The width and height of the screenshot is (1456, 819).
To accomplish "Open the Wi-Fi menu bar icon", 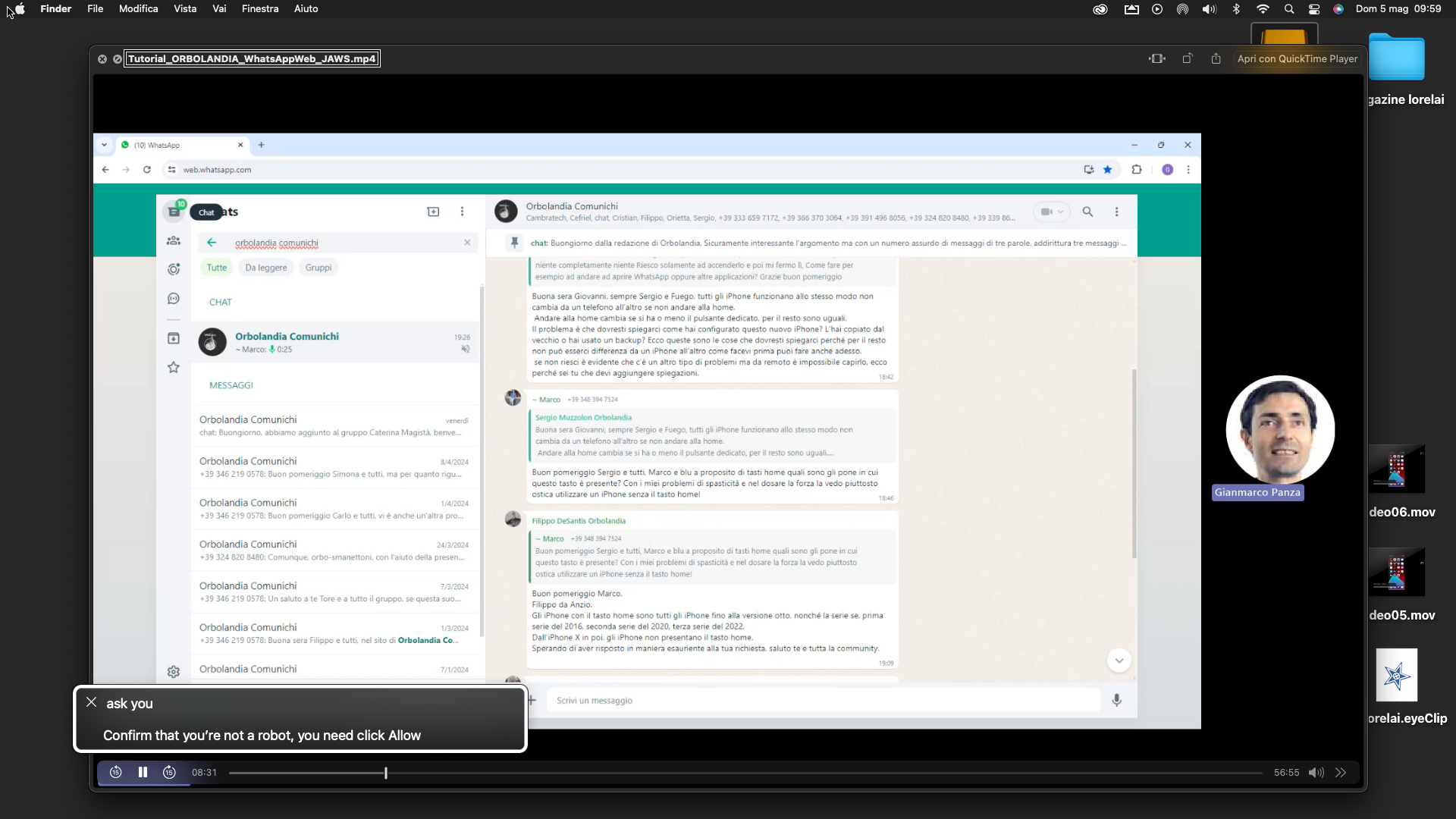I will [1263, 9].
